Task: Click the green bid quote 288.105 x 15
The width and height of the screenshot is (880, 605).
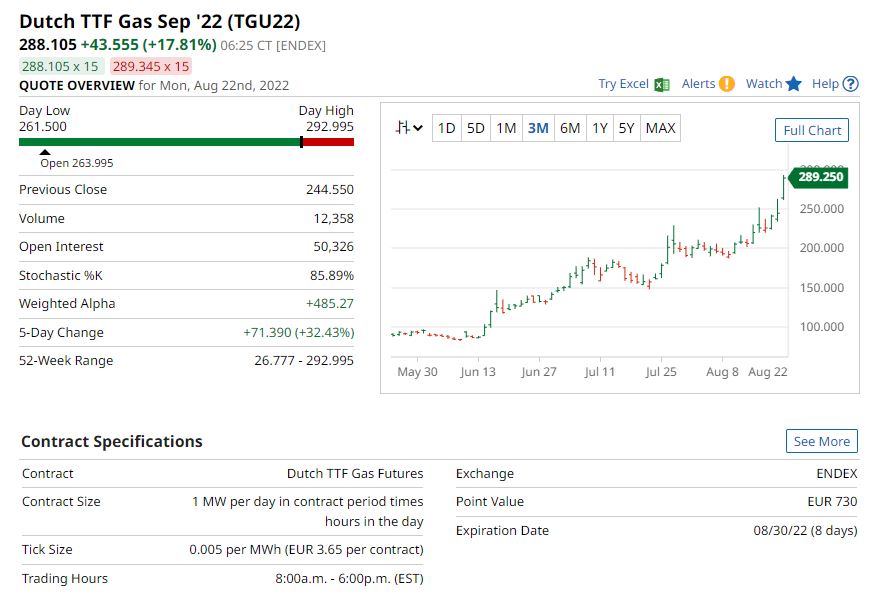Action: click(60, 66)
